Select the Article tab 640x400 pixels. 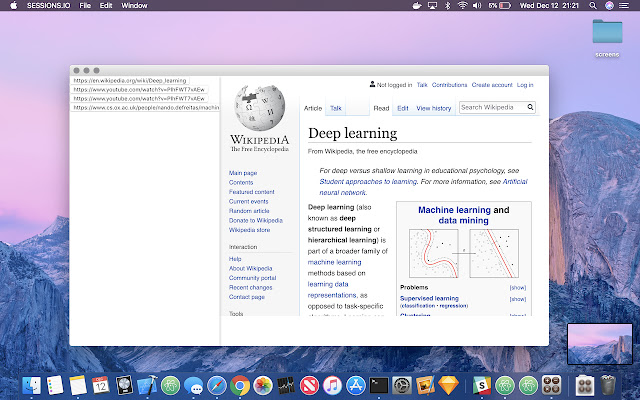pyautogui.click(x=313, y=108)
